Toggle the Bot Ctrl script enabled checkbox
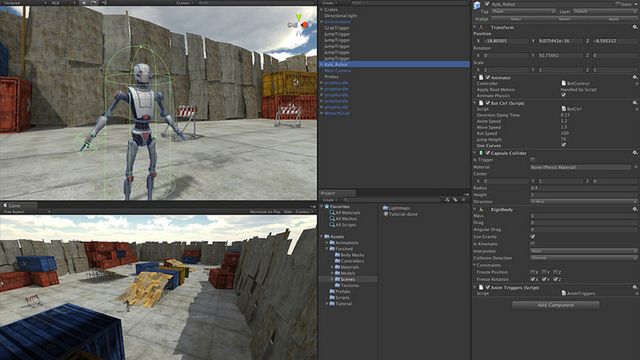This screenshot has width=640, height=360. click(x=488, y=103)
